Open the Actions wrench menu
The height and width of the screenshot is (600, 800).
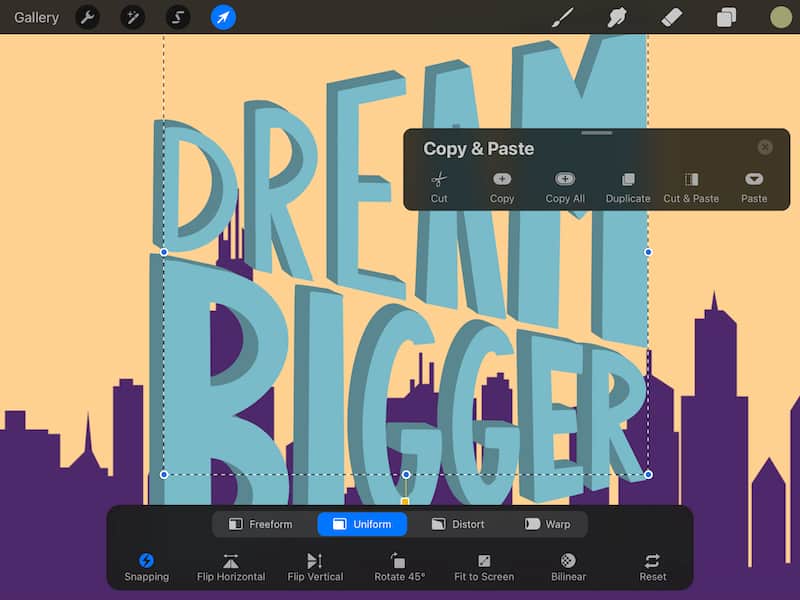click(x=87, y=17)
